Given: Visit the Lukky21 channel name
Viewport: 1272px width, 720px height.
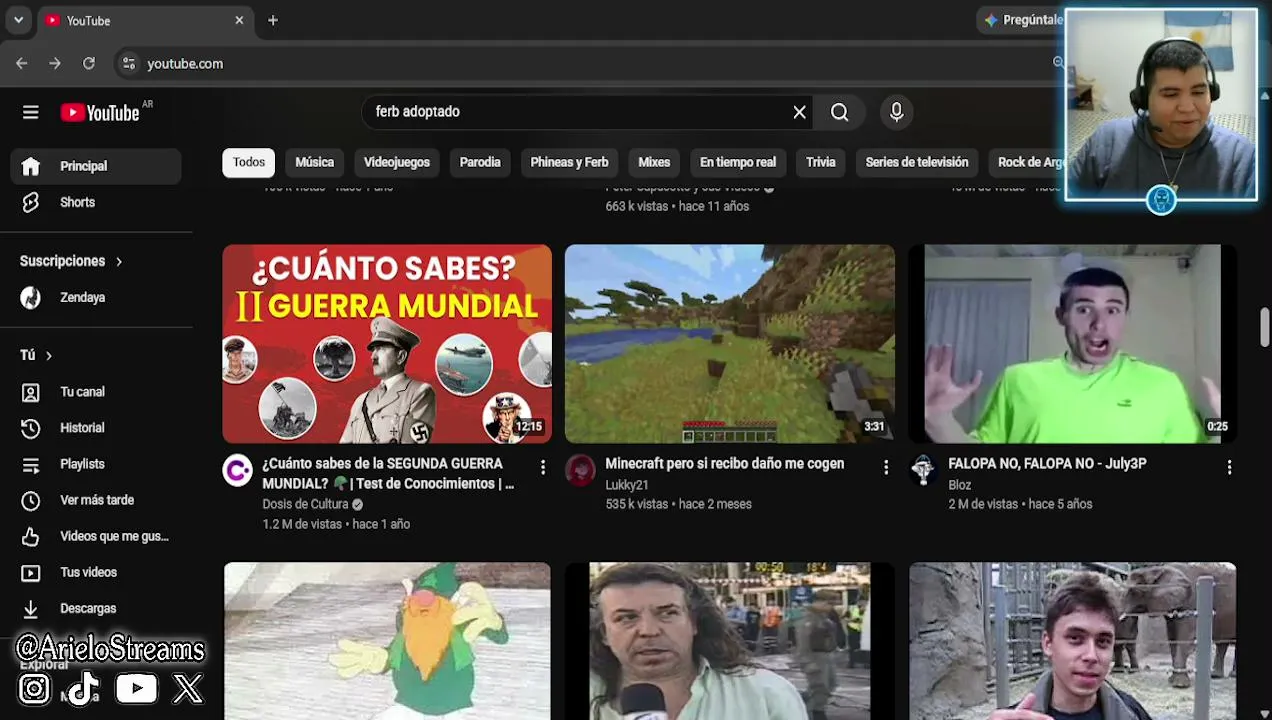Looking at the screenshot, I should pos(627,485).
